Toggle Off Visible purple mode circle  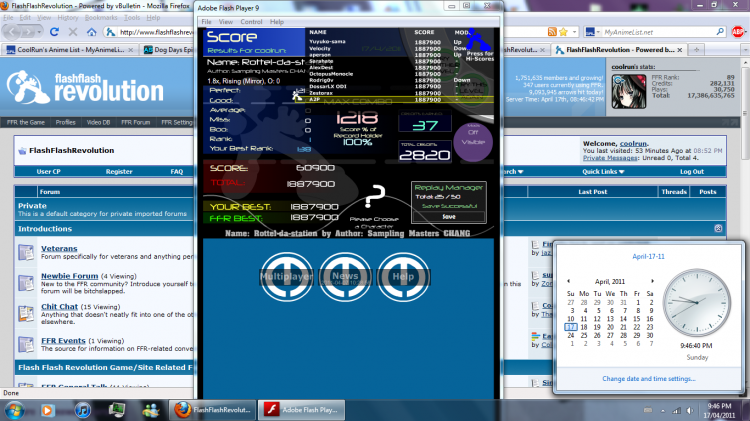[x=473, y=142]
